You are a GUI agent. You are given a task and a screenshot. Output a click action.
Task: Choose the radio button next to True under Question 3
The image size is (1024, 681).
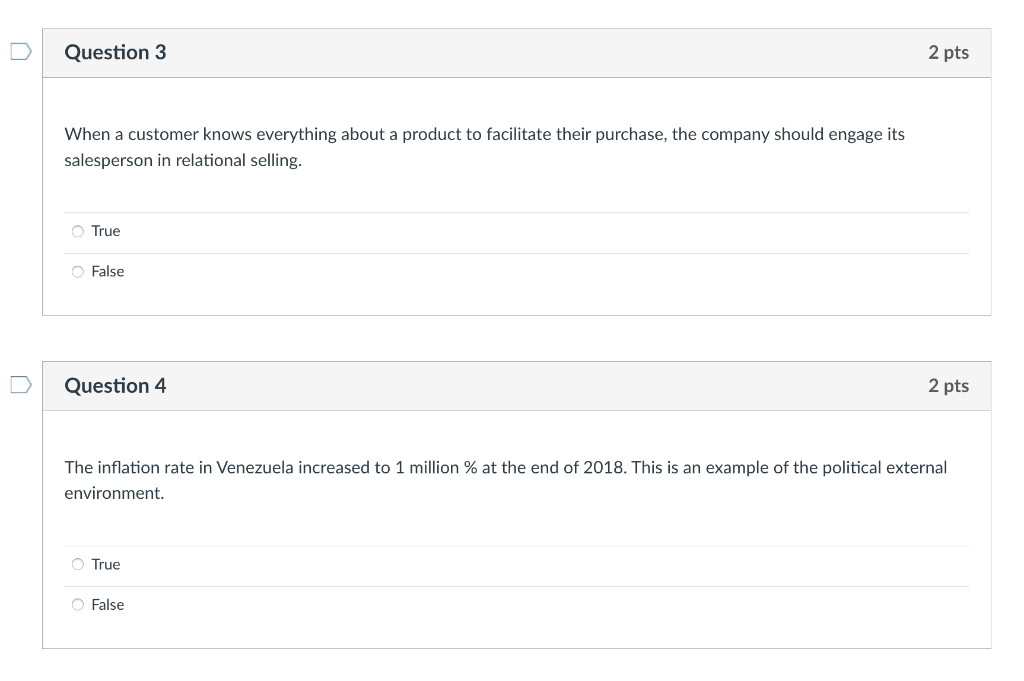[x=77, y=230]
